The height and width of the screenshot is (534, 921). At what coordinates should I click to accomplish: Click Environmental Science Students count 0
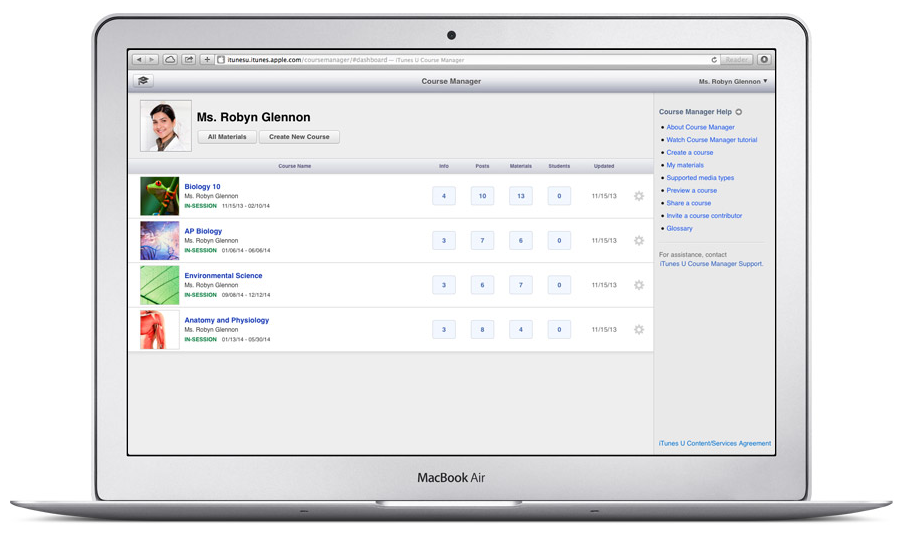click(x=559, y=286)
